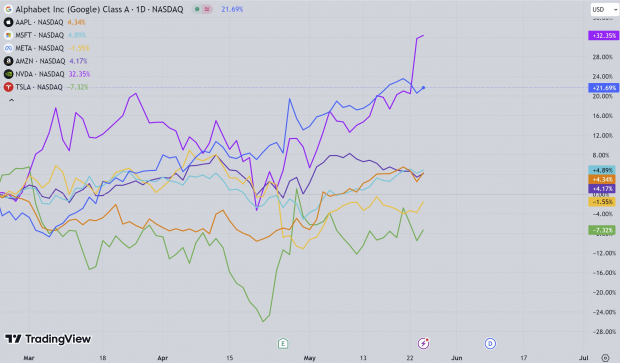The width and height of the screenshot is (620, 363).
Task: Click the Apple logo next to AAPL
Action: [x=8, y=22]
